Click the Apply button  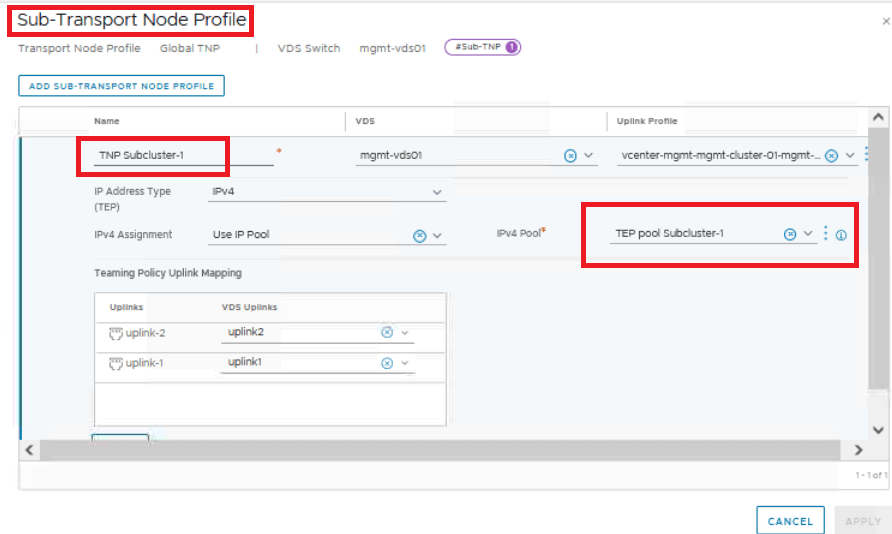click(863, 520)
